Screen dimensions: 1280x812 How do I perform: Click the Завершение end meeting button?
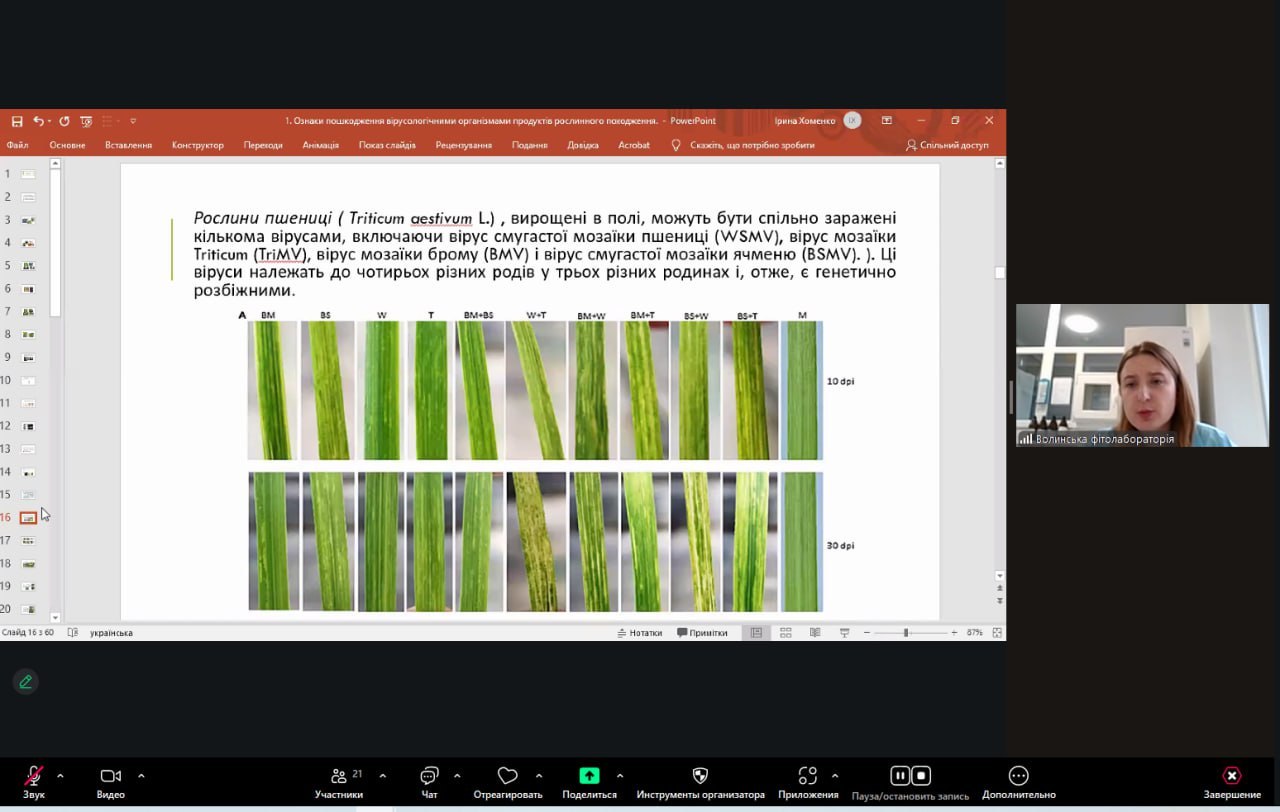[x=1232, y=777]
